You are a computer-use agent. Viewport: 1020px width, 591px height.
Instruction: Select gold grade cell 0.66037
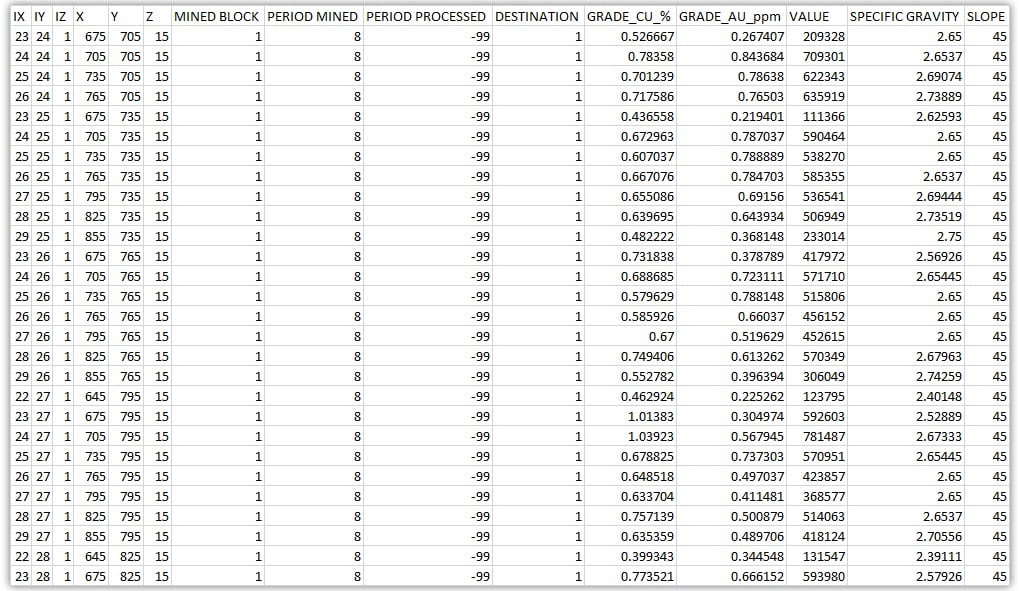731,317
